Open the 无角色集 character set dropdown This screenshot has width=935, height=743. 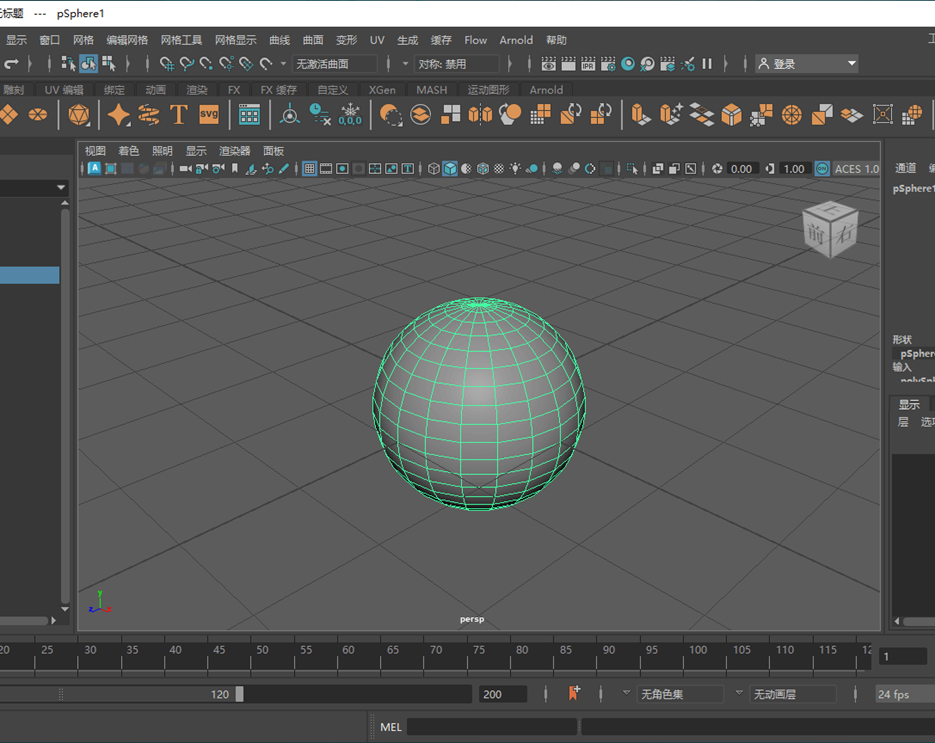click(x=680, y=694)
